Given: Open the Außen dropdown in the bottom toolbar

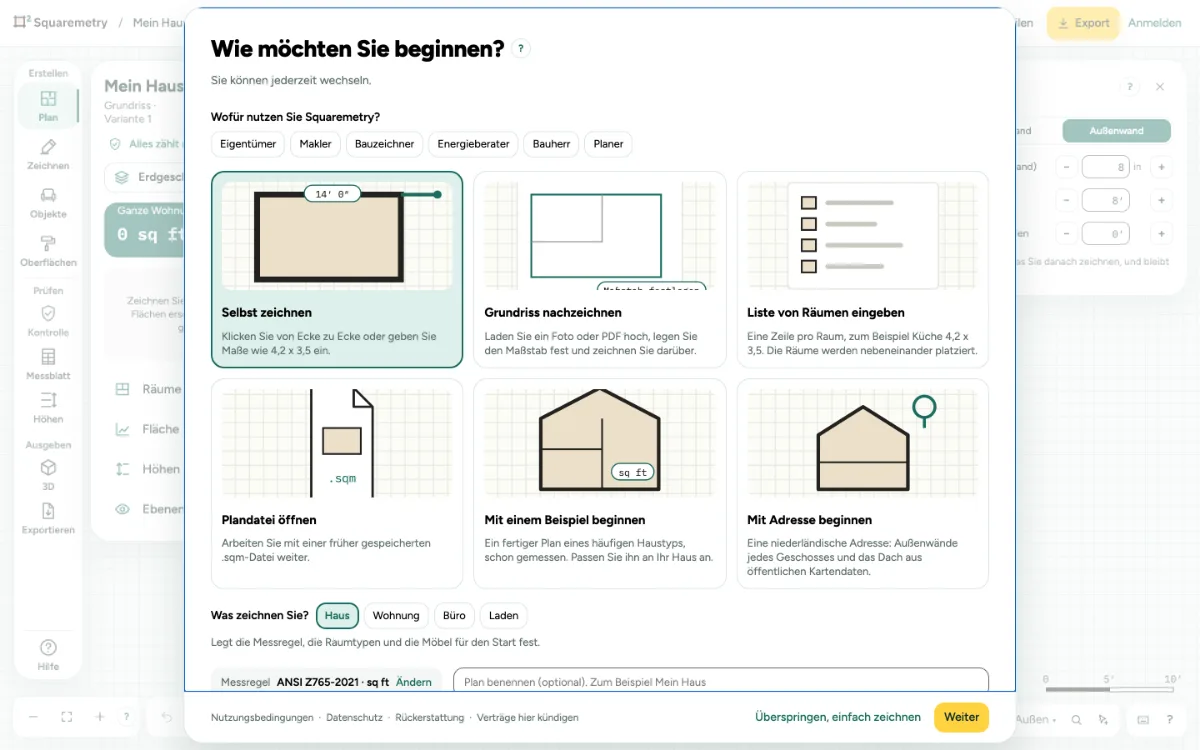Looking at the screenshot, I should click(1036, 719).
